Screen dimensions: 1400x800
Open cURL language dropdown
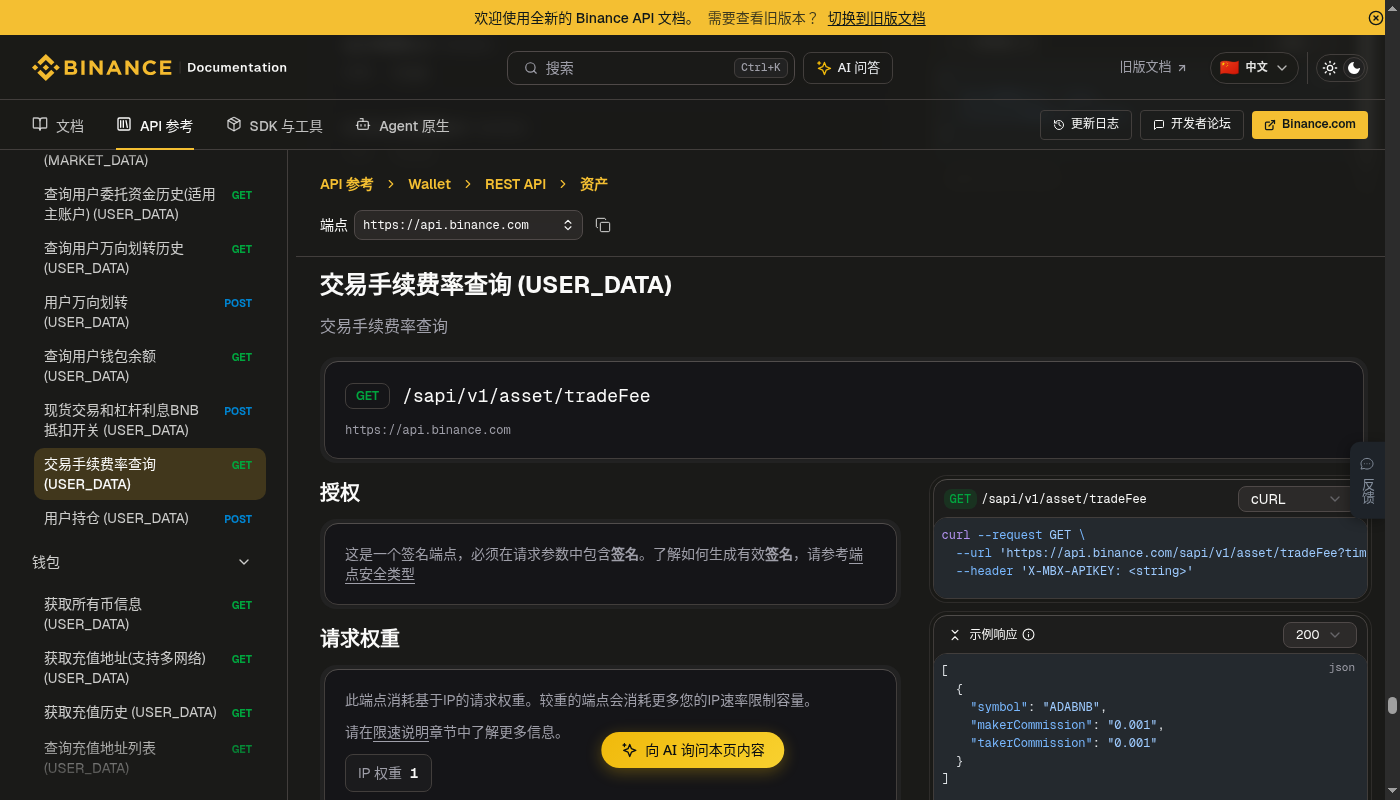(x=1296, y=499)
